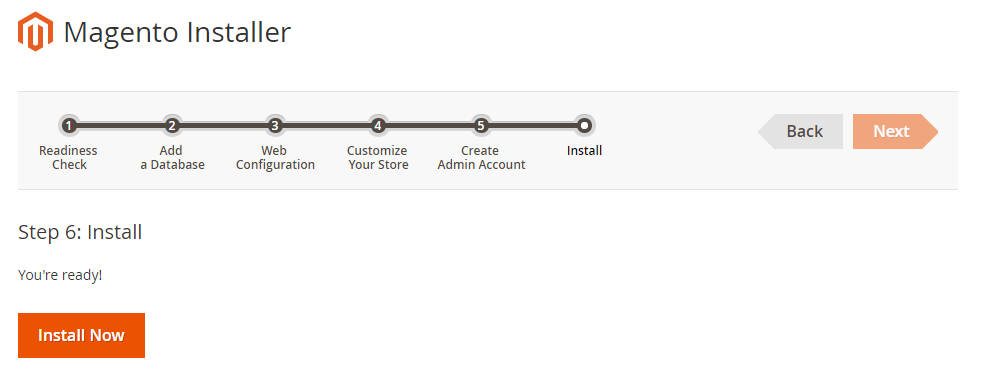Click the You're ready! message
Screen dimensions: 982x369
coord(60,275)
